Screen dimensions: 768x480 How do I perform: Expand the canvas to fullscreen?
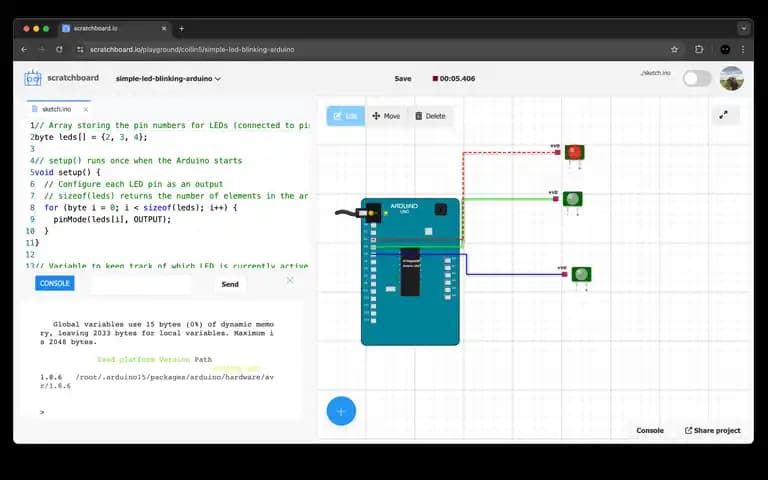(723, 115)
